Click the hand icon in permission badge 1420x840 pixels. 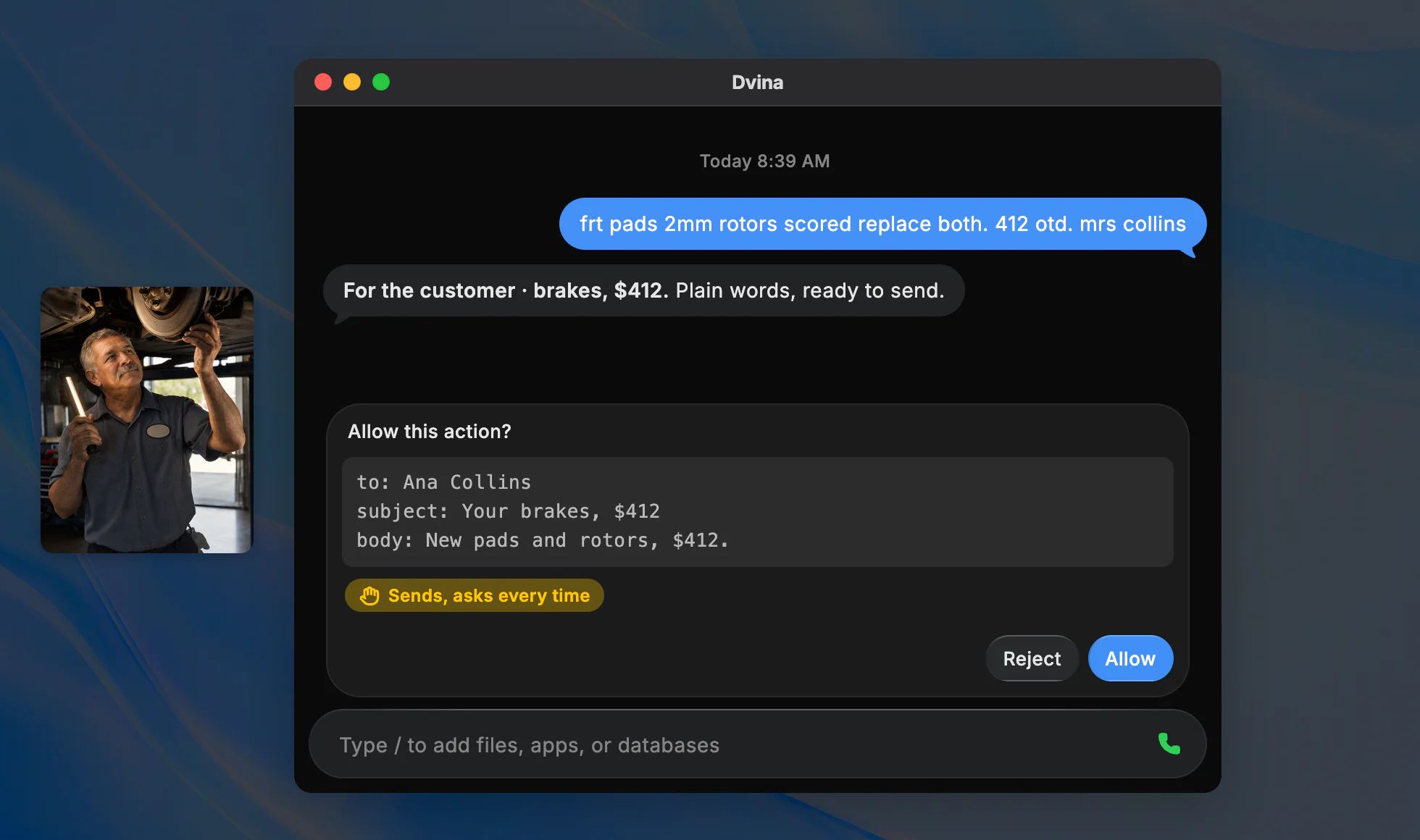[369, 595]
